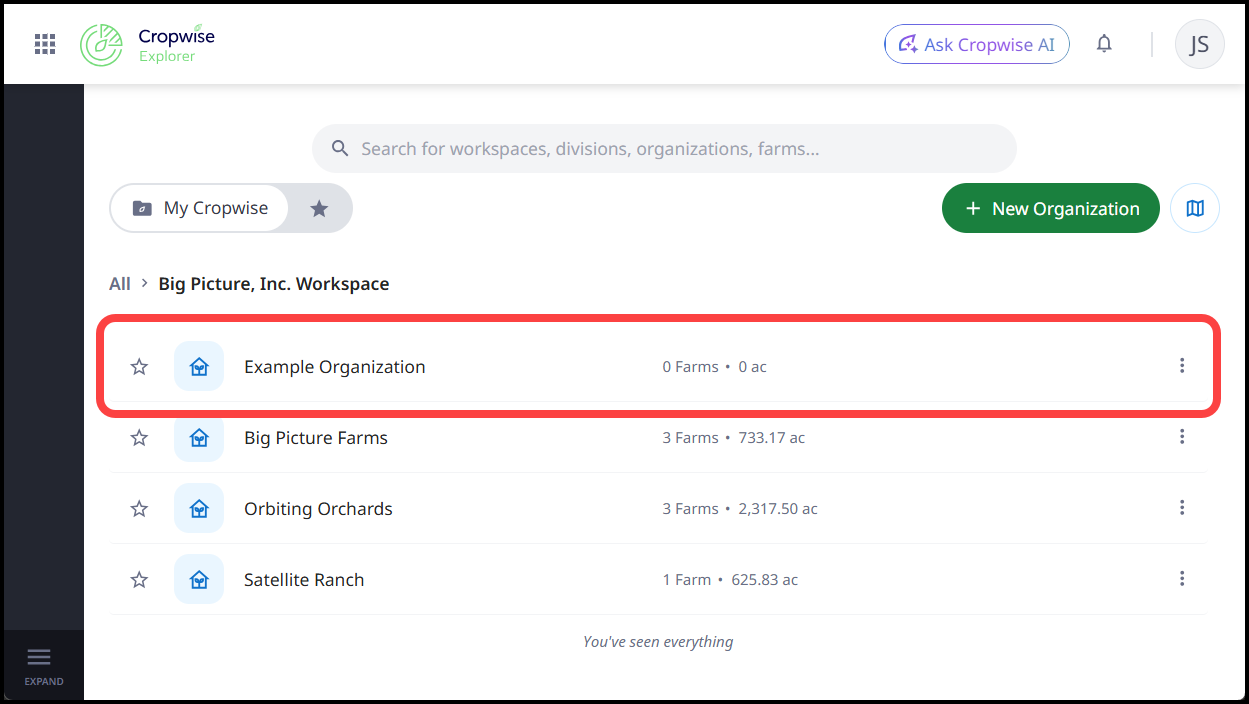
Task: Open Example Organization more options menu
Action: click(1182, 366)
